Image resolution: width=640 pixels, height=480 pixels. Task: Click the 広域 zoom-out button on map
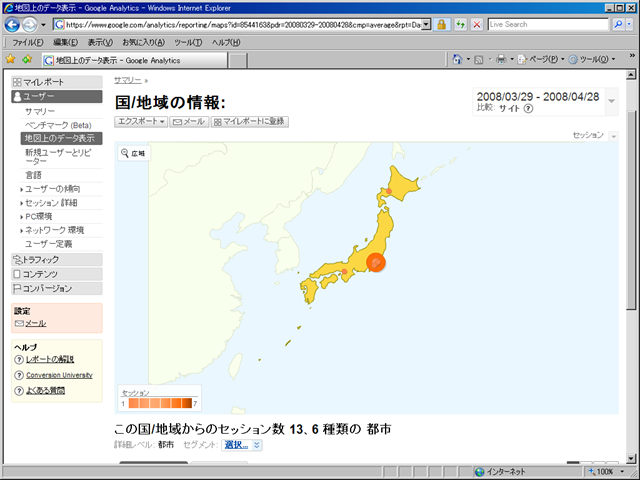tap(134, 153)
